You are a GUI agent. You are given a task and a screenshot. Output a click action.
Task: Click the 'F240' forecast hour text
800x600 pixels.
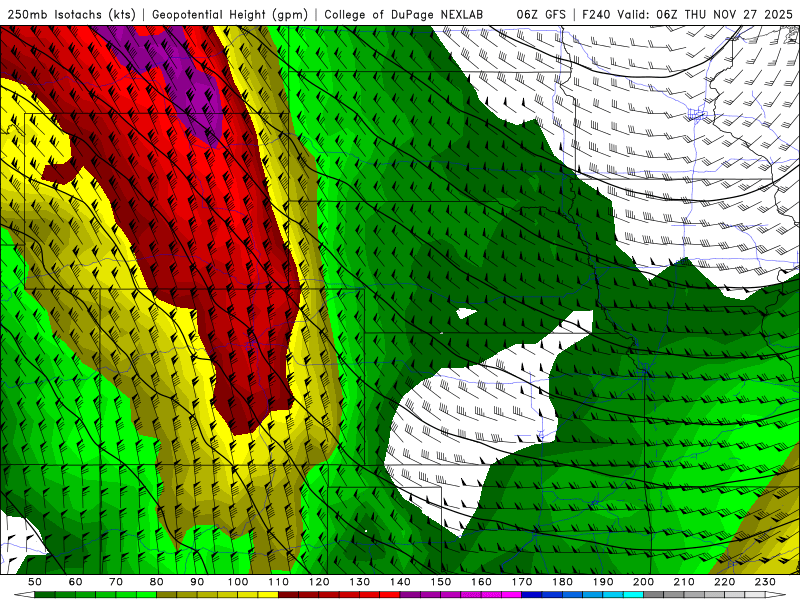coord(596,14)
